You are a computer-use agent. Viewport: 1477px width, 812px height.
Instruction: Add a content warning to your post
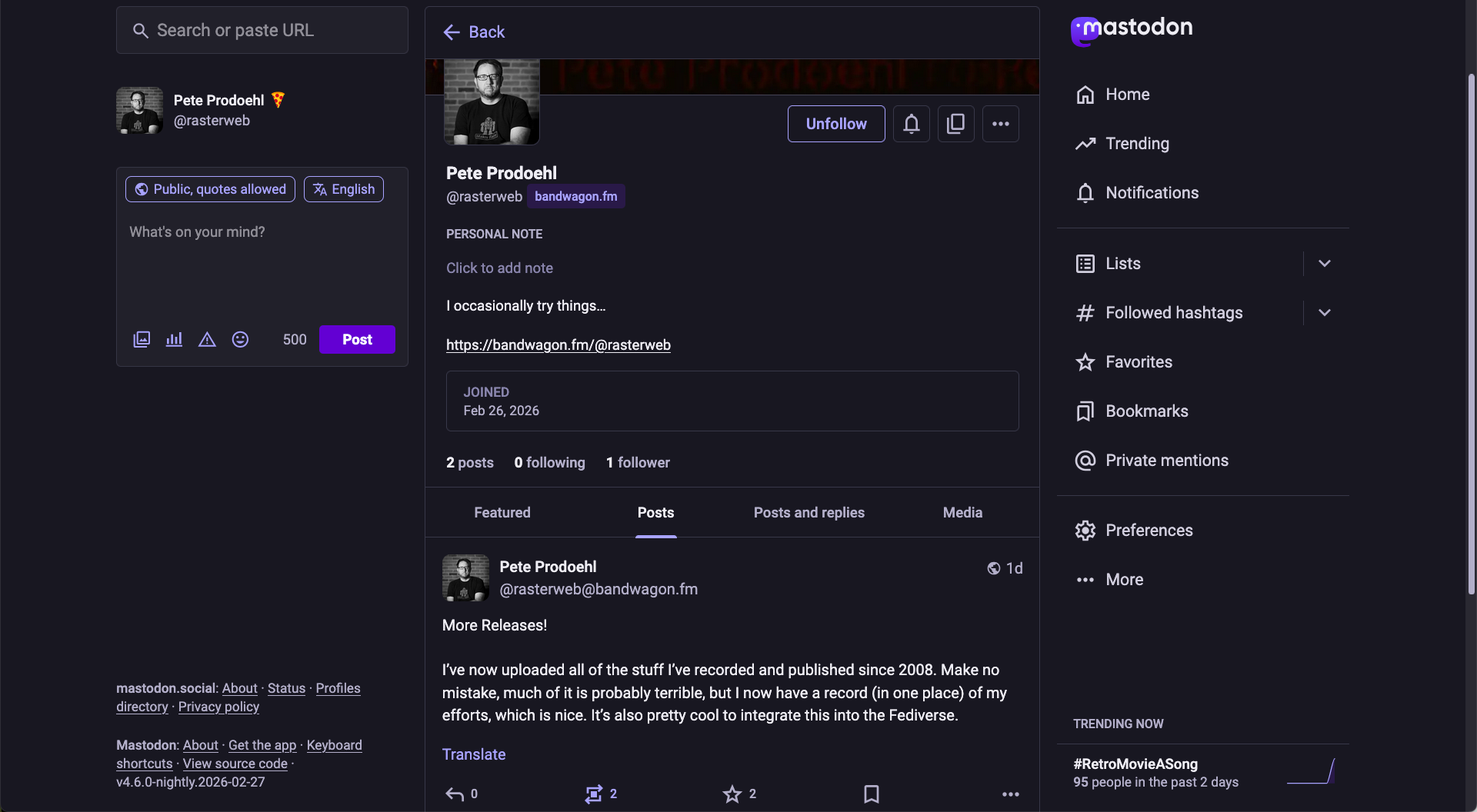tap(207, 339)
